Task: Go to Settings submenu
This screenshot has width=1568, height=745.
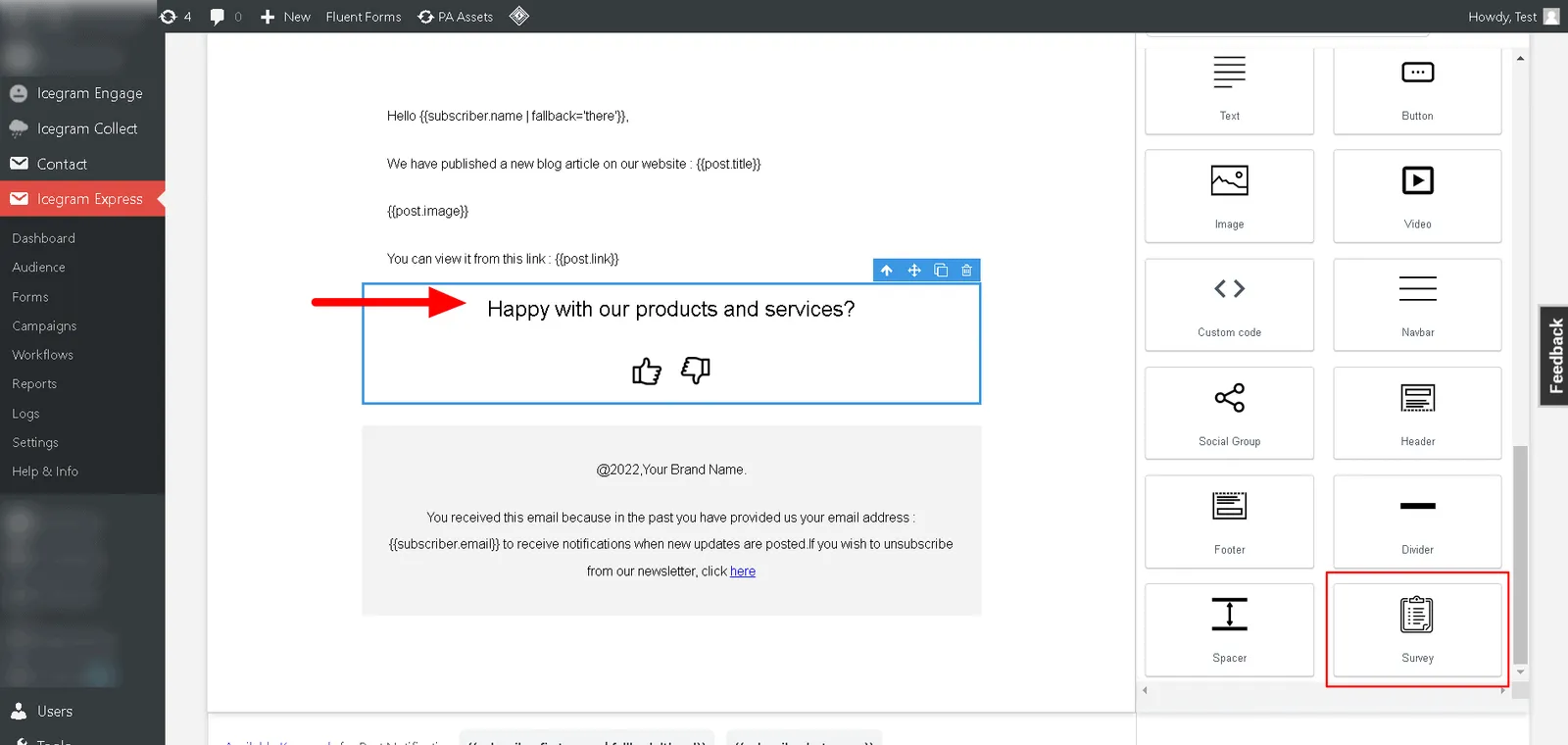Action: point(35,442)
